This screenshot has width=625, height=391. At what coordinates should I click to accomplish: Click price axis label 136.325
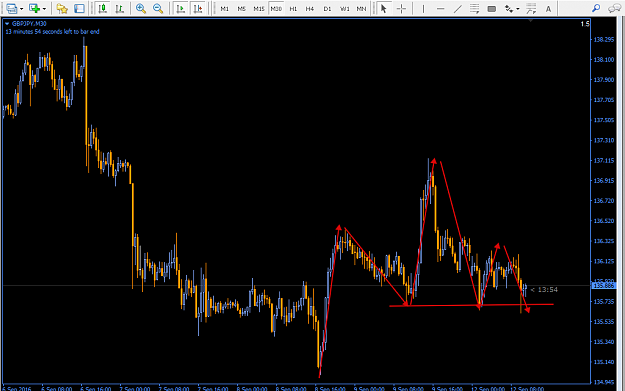point(604,241)
